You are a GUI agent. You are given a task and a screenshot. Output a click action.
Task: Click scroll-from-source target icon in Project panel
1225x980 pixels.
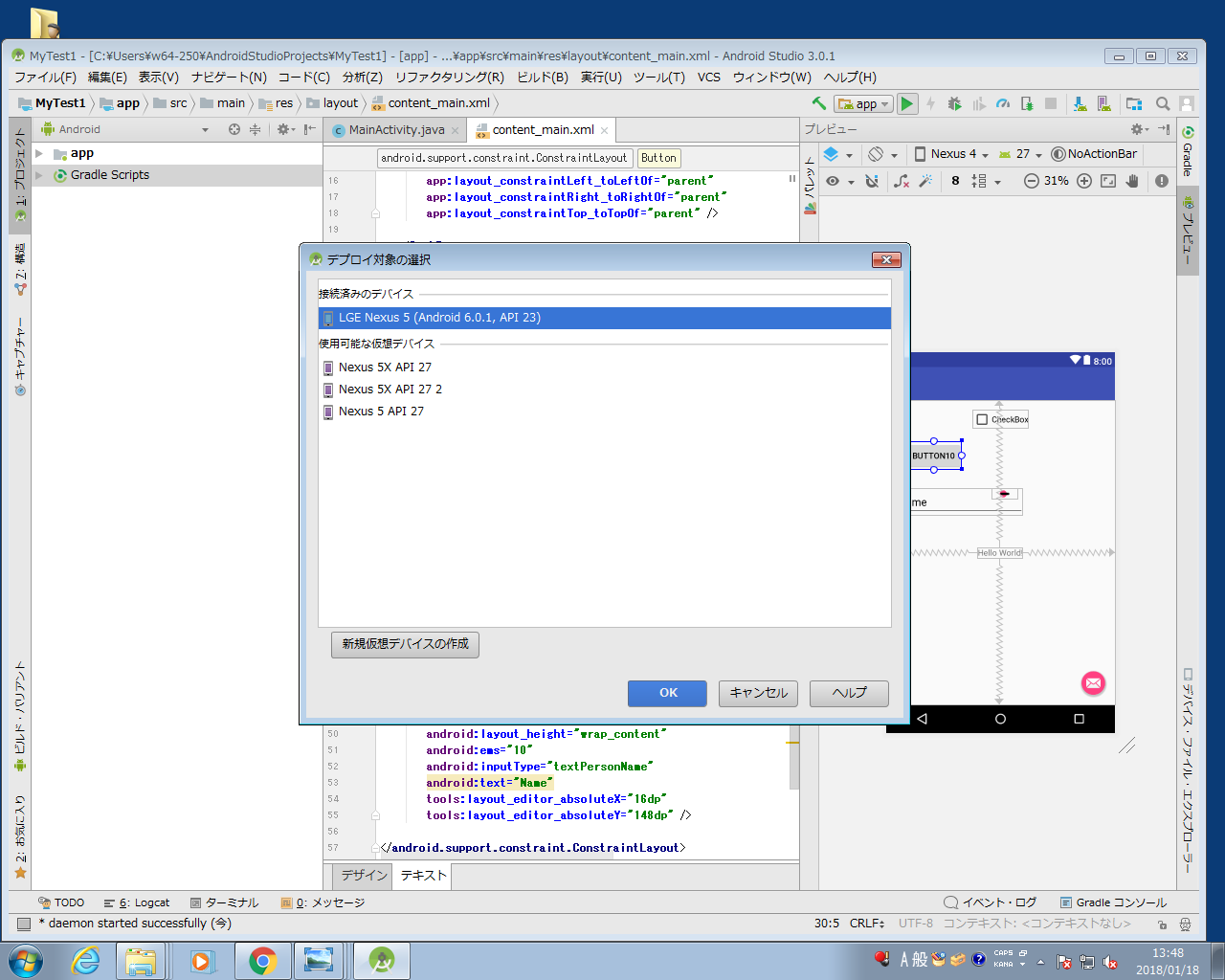click(x=234, y=129)
